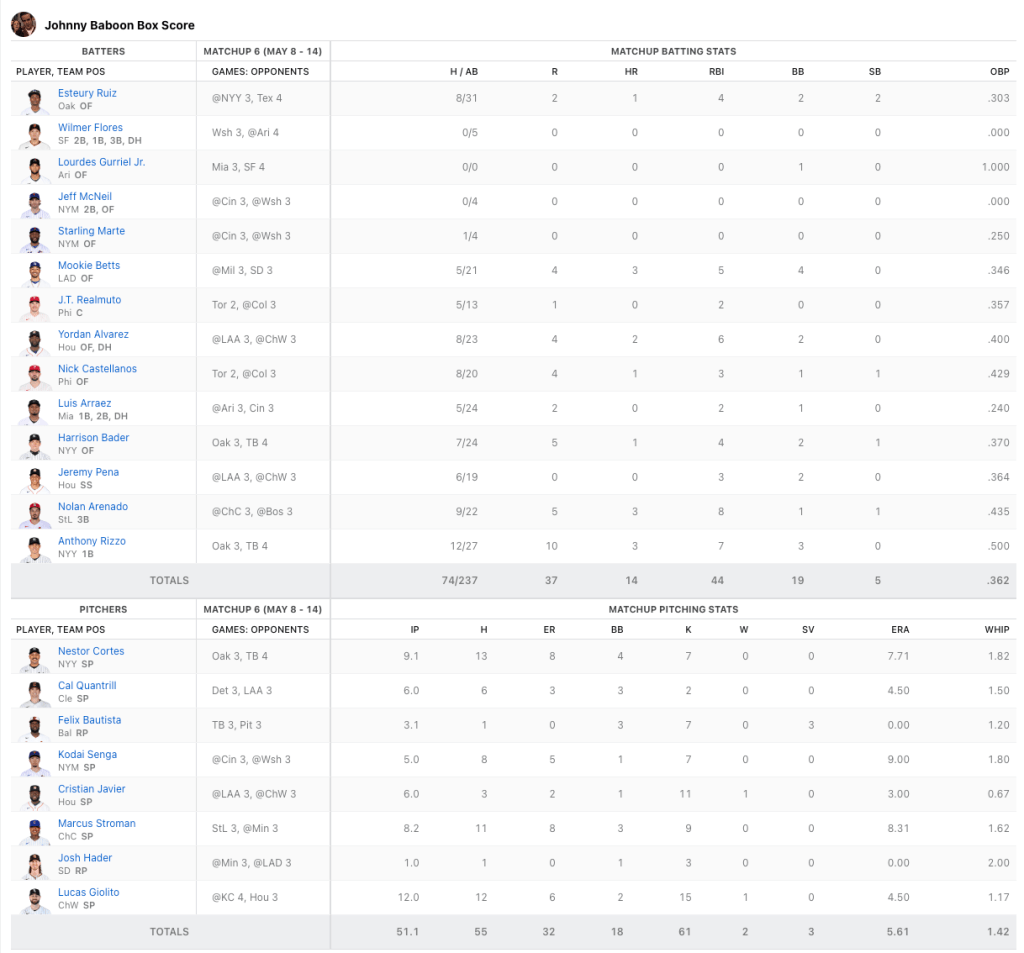Open Wilmer Flores player link
The width and height of the screenshot is (1024, 953).
[90, 128]
